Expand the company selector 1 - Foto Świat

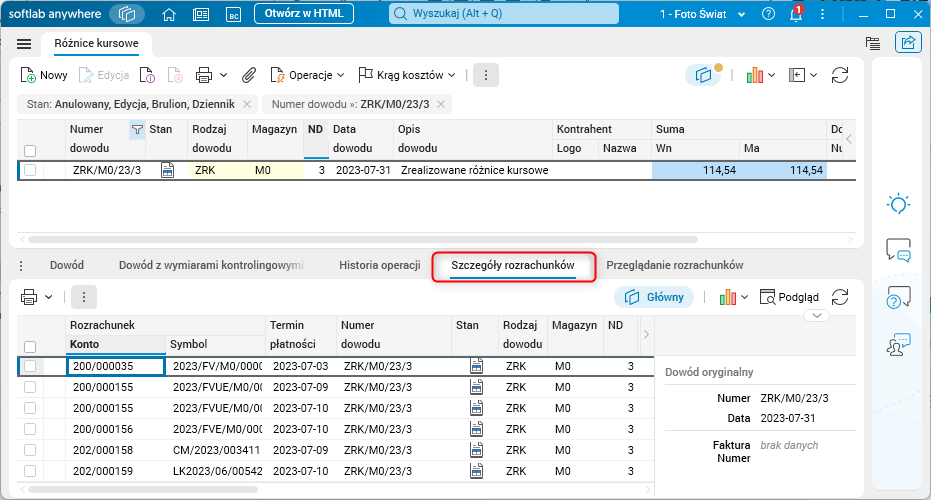pos(702,14)
